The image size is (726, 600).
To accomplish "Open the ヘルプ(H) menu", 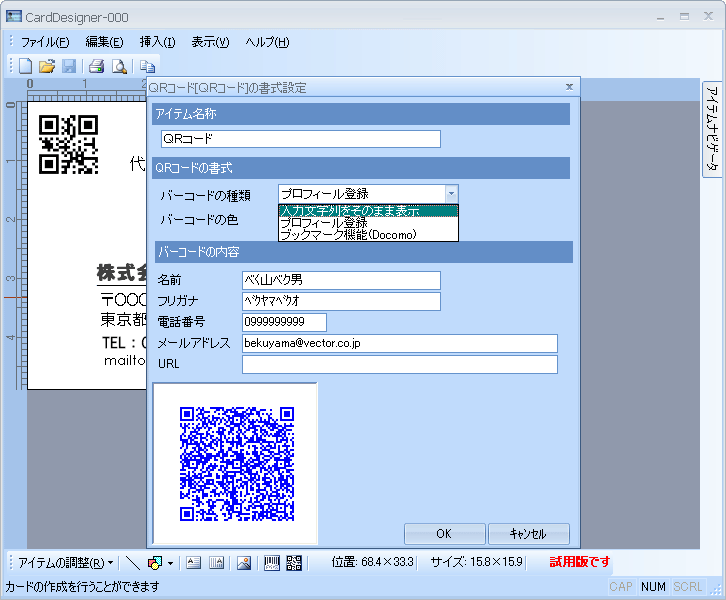I will click(x=268, y=42).
